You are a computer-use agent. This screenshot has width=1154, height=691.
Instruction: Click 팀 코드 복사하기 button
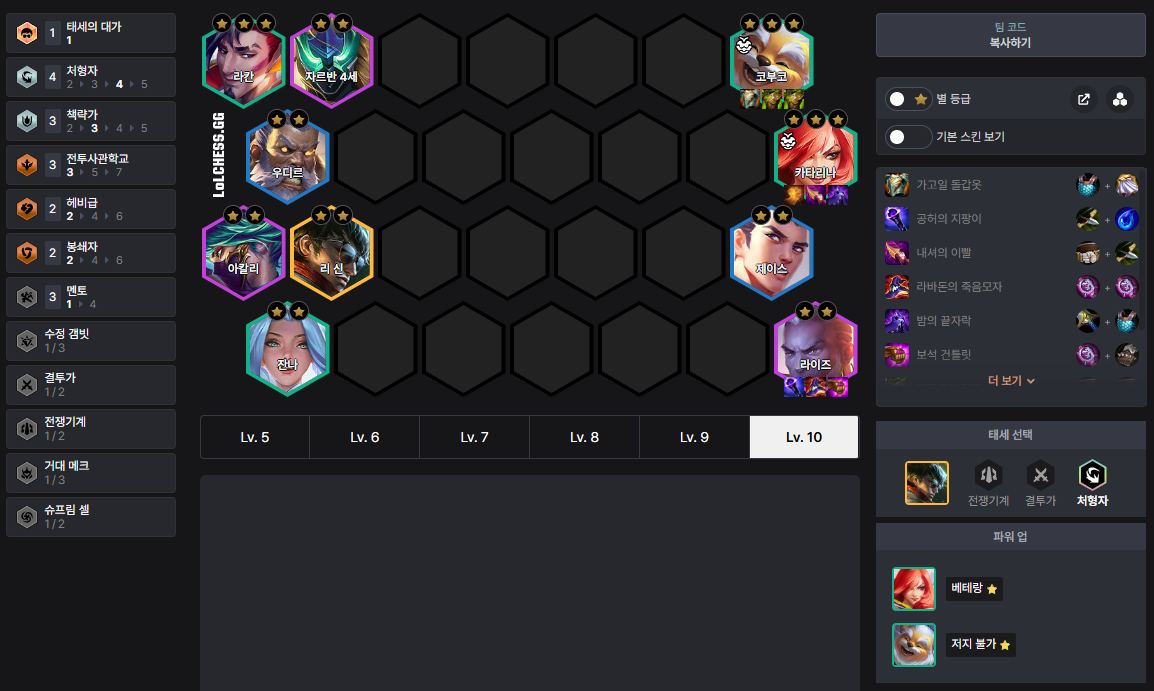coord(1010,35)
